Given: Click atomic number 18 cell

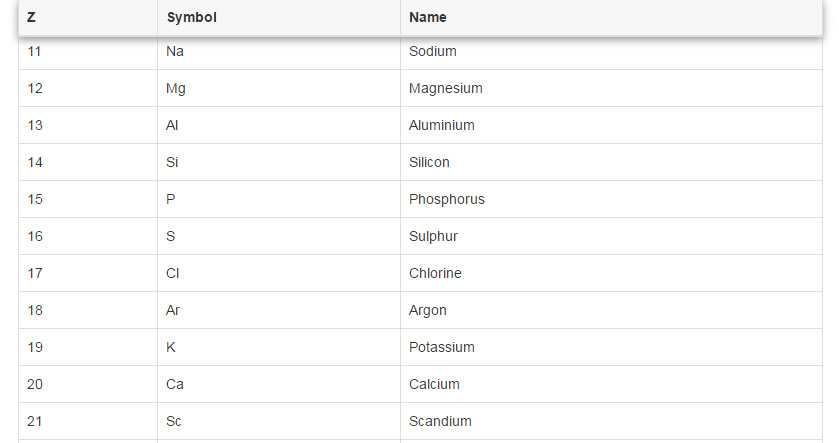Looking at the screenshot, I should tap(88, 310).
